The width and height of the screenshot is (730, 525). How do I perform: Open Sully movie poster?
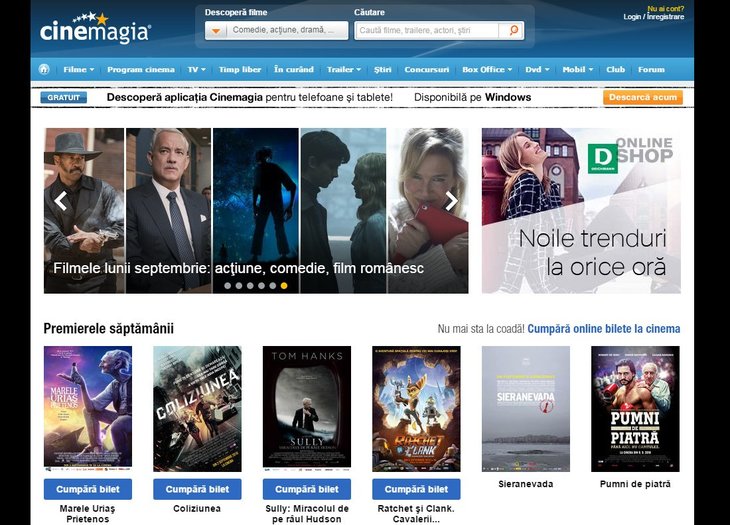307,409
